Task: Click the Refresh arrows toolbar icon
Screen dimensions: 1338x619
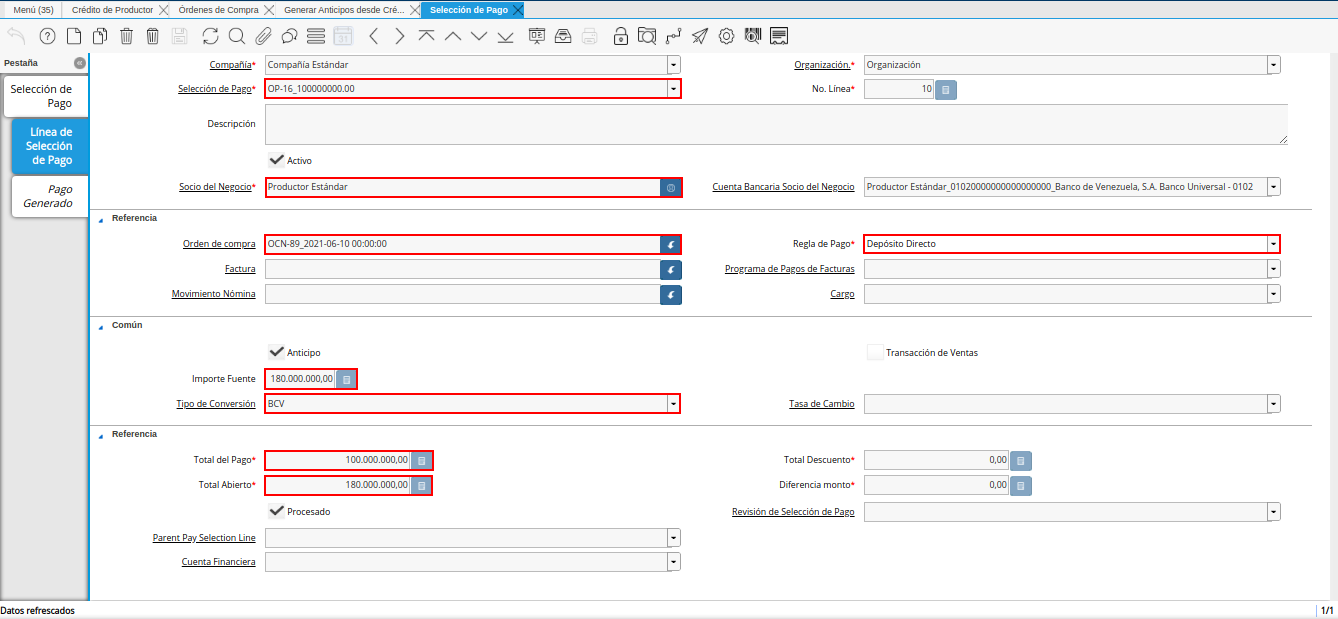Action: tap(210, 37)
